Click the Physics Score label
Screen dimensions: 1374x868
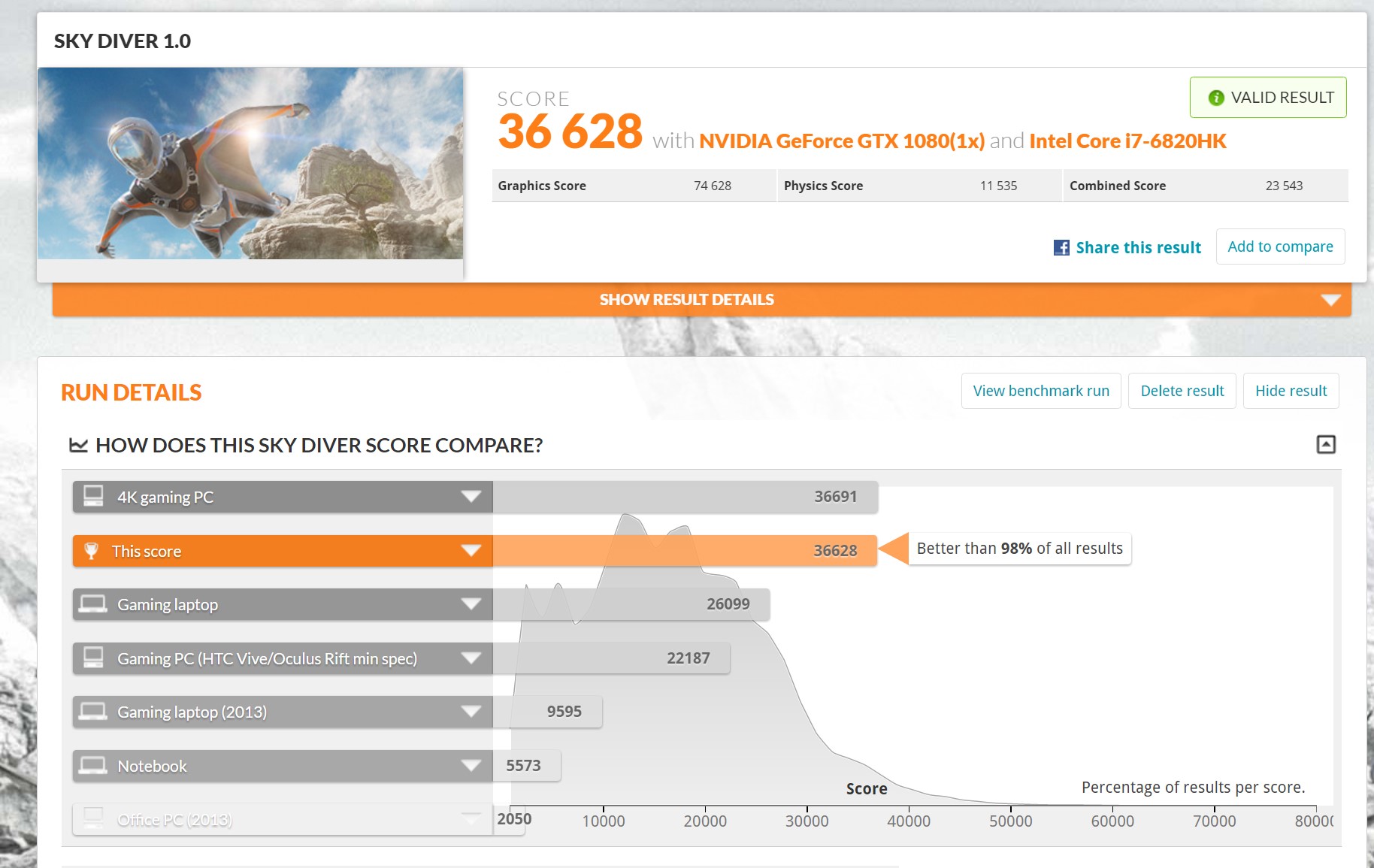823,186
